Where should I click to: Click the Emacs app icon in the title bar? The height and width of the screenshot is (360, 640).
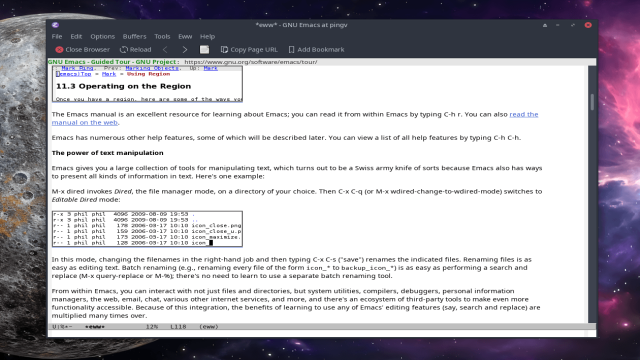point(55,25)
